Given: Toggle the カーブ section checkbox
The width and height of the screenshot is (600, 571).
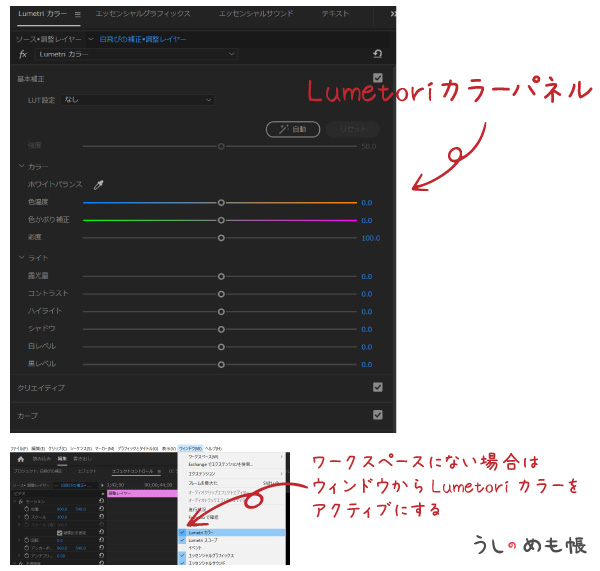Looking at the screenshot, I should coord(378,415).
